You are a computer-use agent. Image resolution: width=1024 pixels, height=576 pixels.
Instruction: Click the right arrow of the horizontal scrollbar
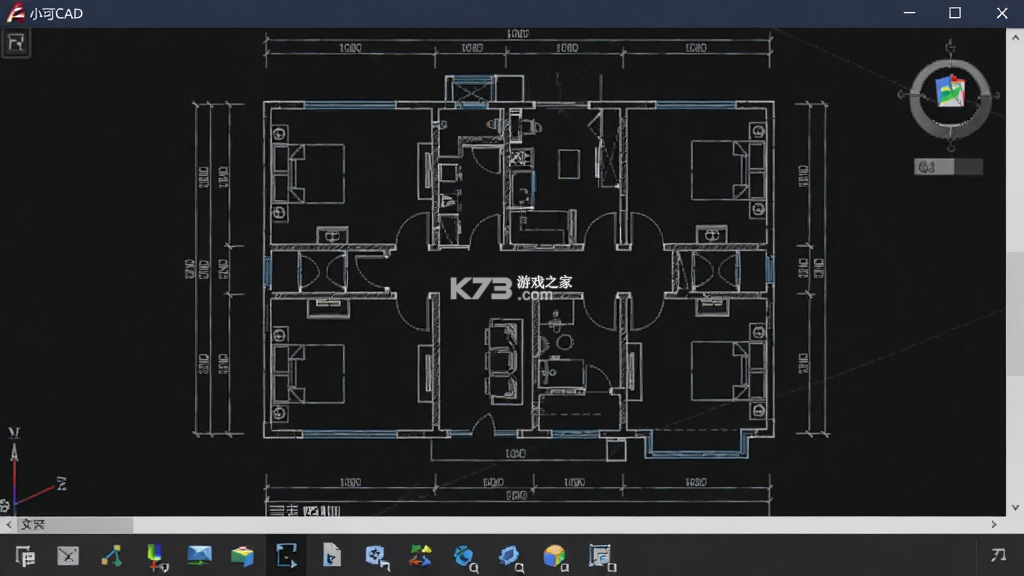[994, 524]
